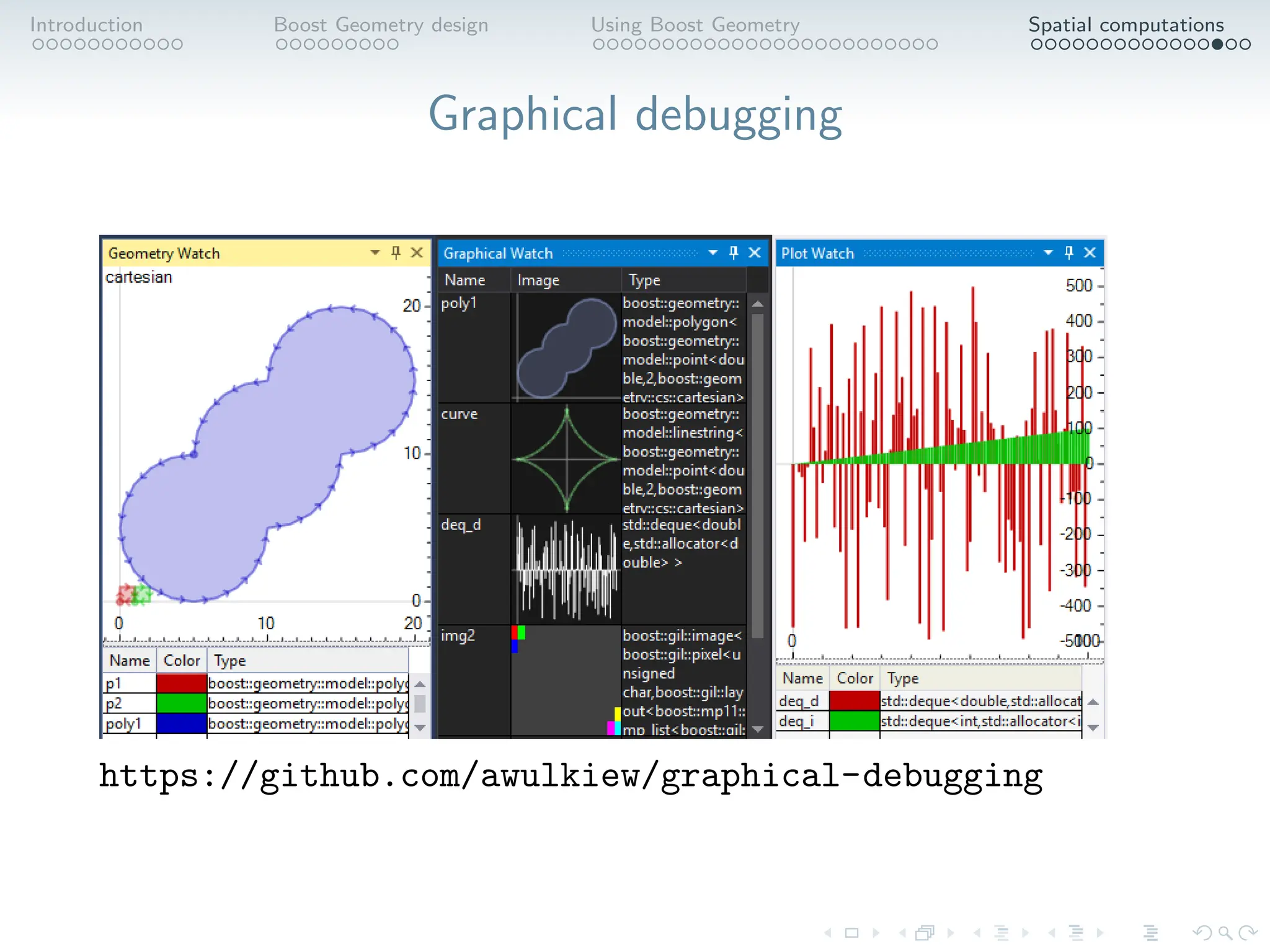Screen dimensions: 1270x952
Task: Pin the Plot Watch panel
Action: point(1068,252)
